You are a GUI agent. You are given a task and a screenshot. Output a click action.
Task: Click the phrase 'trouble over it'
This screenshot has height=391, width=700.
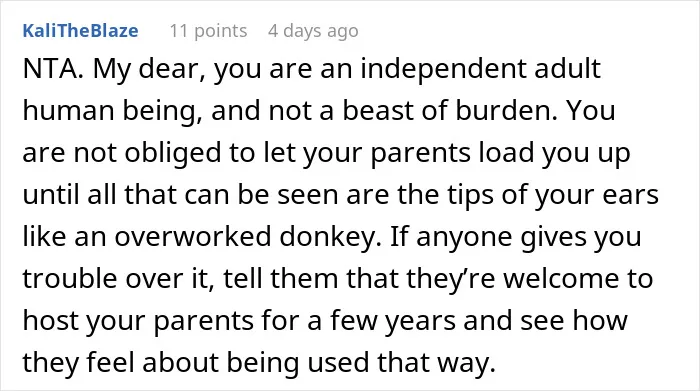click(117, 279)
